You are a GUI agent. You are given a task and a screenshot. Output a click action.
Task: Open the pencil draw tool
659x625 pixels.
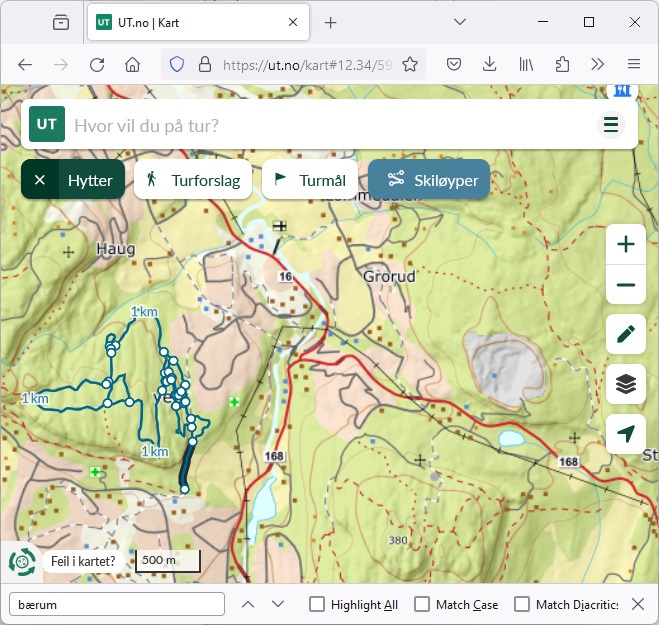(x=626, y=334)
